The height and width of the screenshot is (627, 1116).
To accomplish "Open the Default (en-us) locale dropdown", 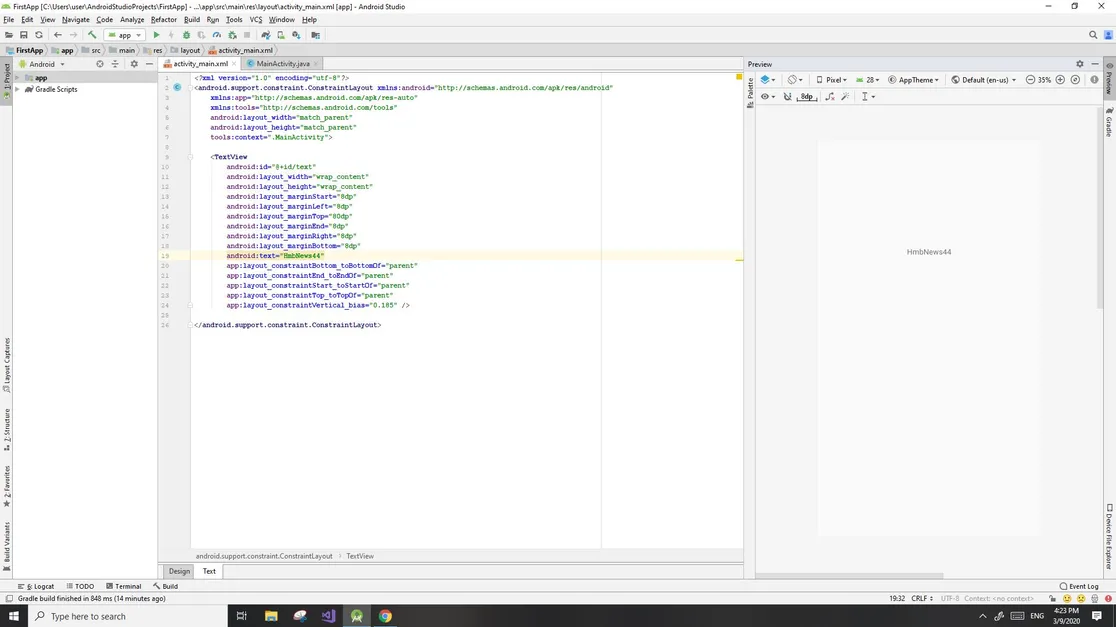I will pos(984,80).
